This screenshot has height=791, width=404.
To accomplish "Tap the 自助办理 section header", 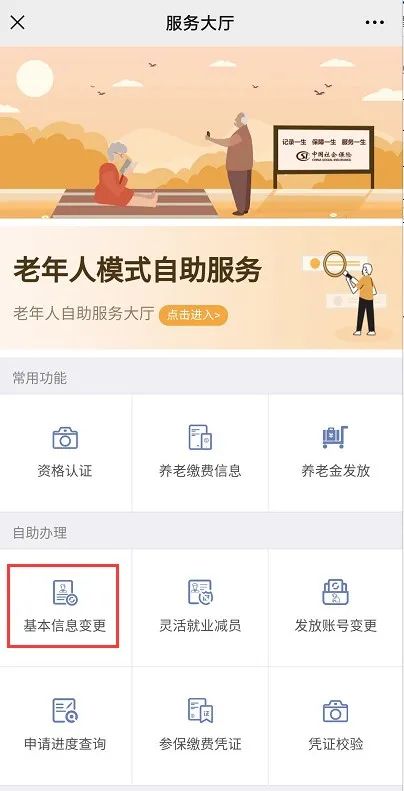I will coord(39,533).
